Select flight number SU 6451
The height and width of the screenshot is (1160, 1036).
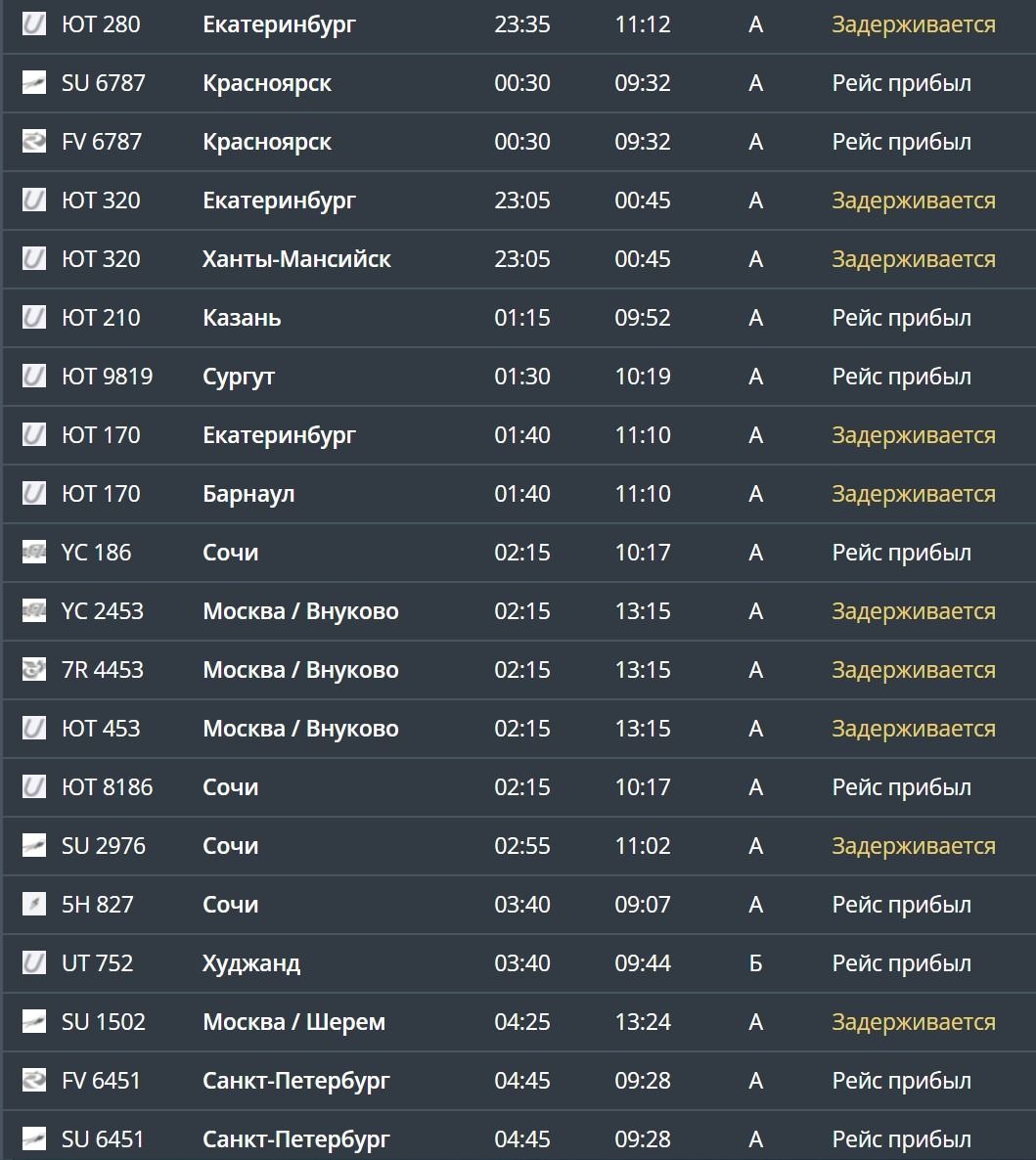coord(103,1139)
